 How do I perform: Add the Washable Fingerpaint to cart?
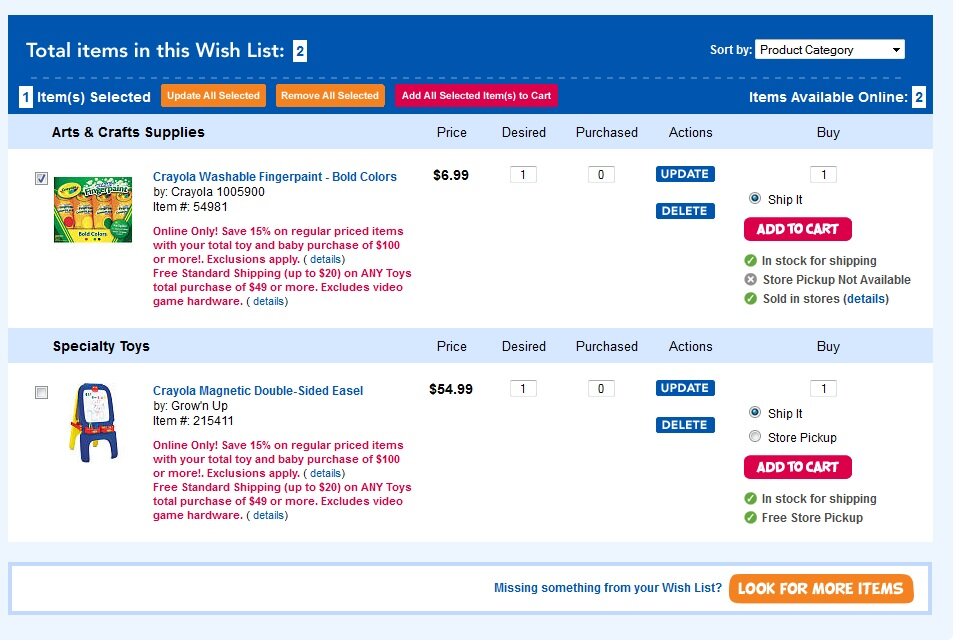(797, 229)
